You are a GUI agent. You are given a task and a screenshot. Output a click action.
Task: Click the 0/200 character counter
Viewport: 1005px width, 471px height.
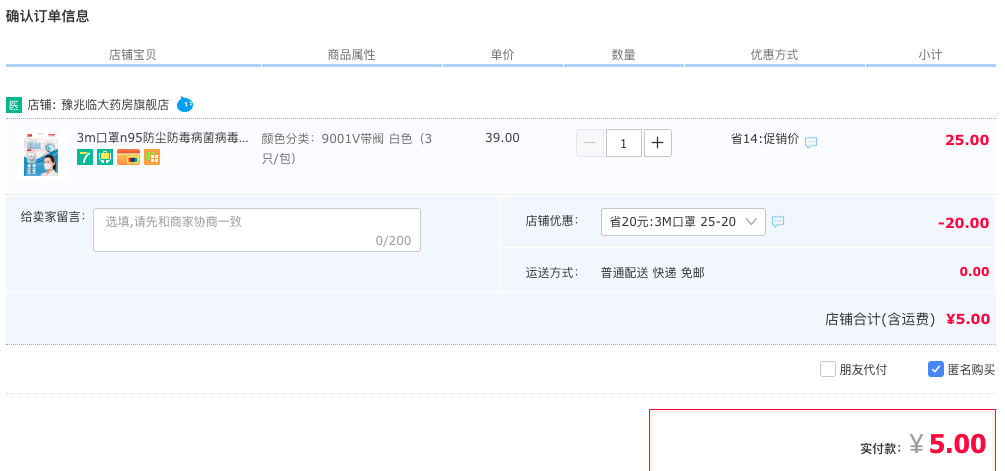(x=394, y=241)
